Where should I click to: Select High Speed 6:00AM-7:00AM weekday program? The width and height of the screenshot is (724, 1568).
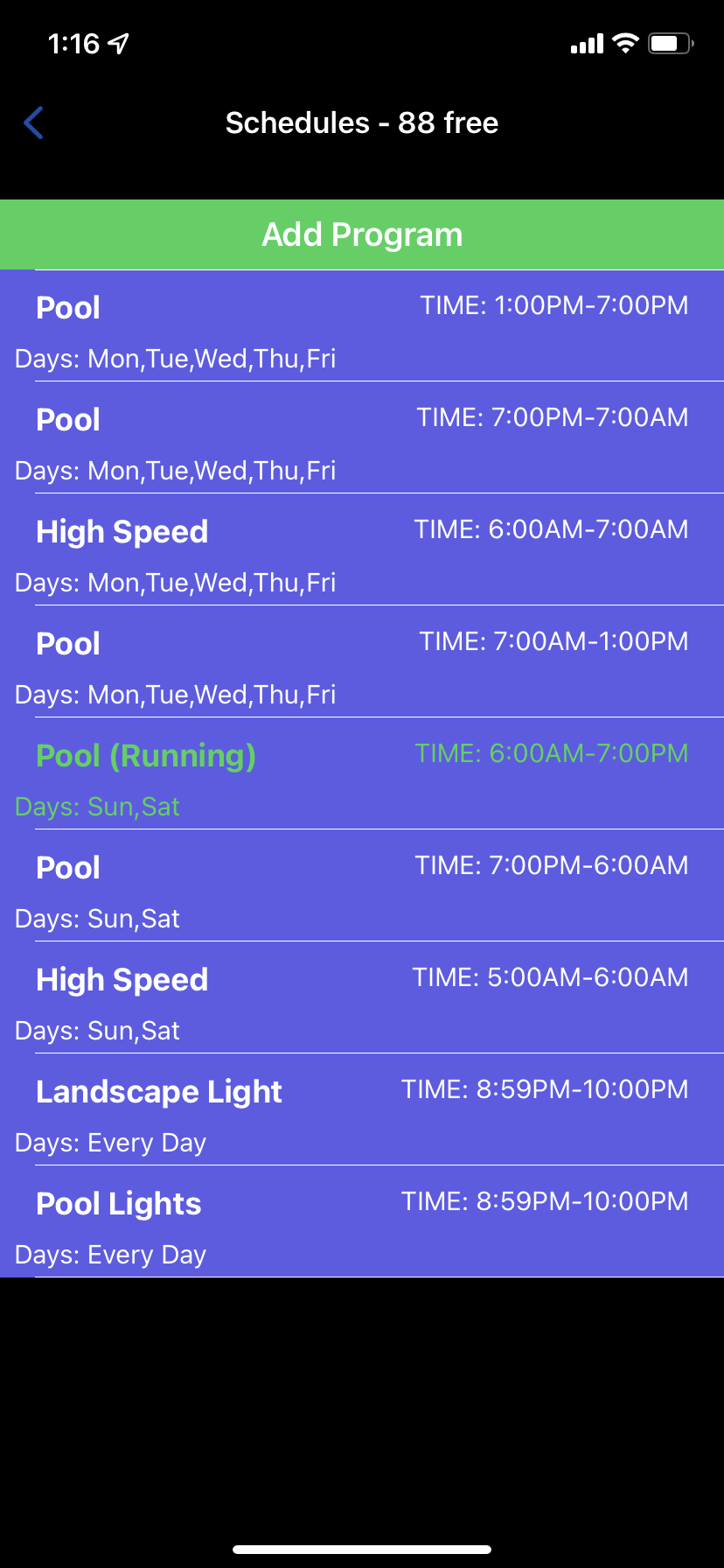click(362, 549)
